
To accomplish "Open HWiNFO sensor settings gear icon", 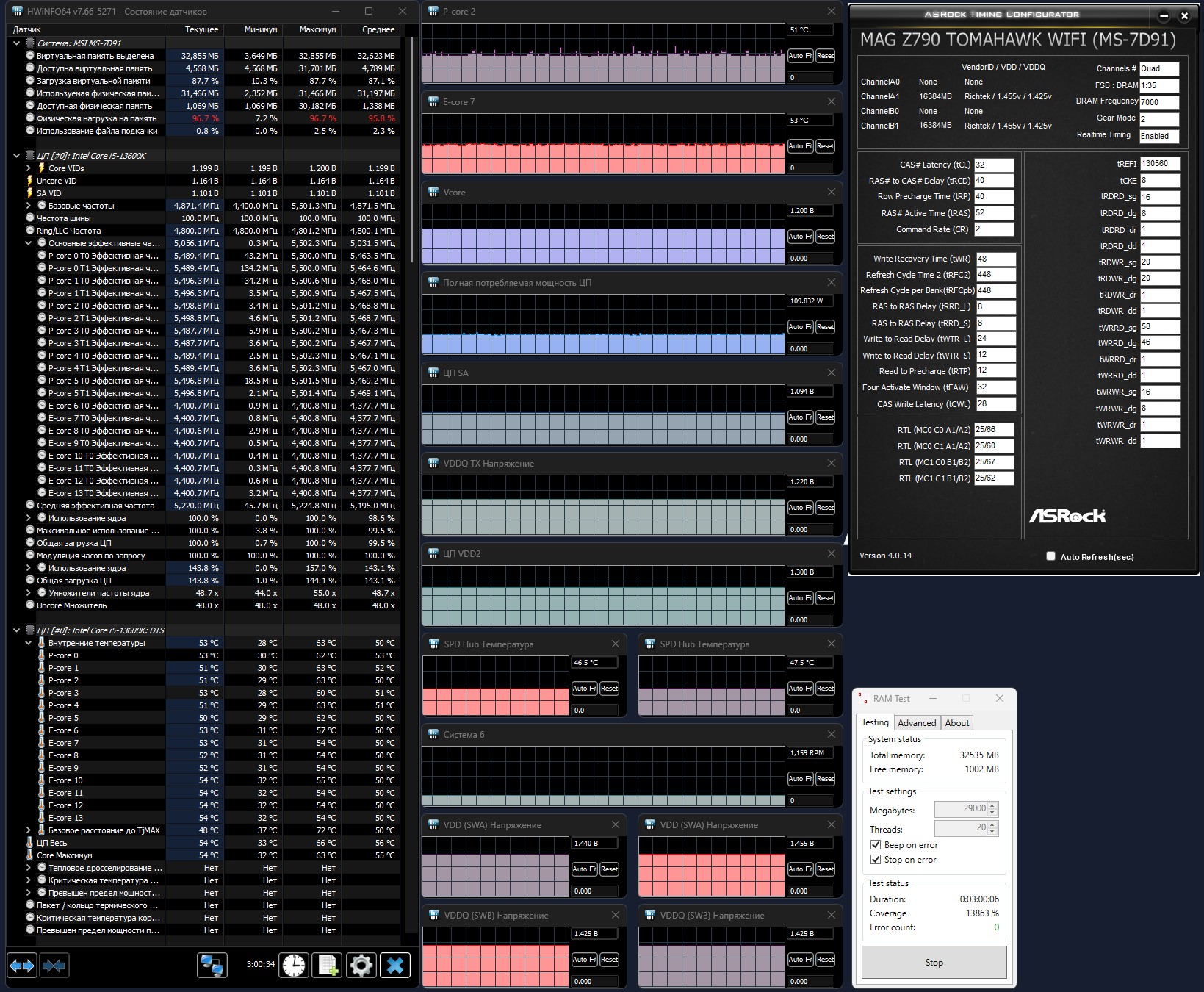I will pos(361,965).
